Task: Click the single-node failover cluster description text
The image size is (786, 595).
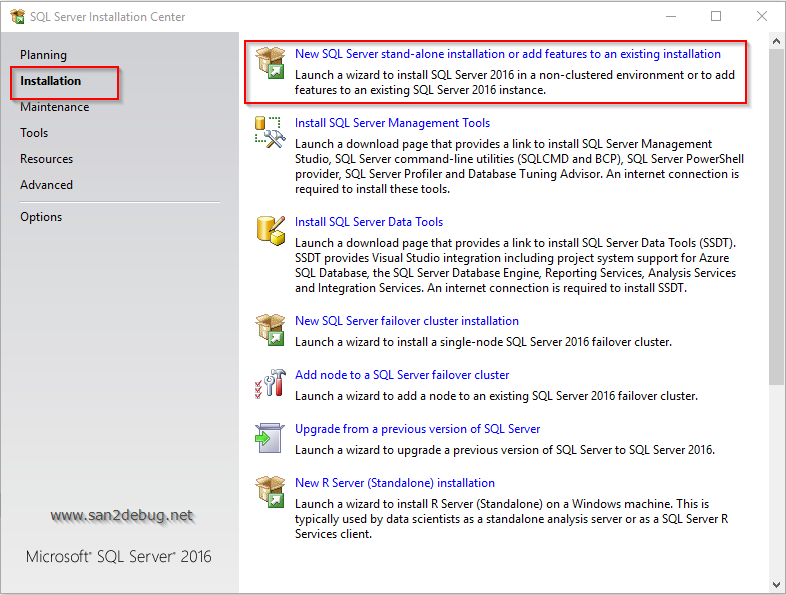Action: 483,342
